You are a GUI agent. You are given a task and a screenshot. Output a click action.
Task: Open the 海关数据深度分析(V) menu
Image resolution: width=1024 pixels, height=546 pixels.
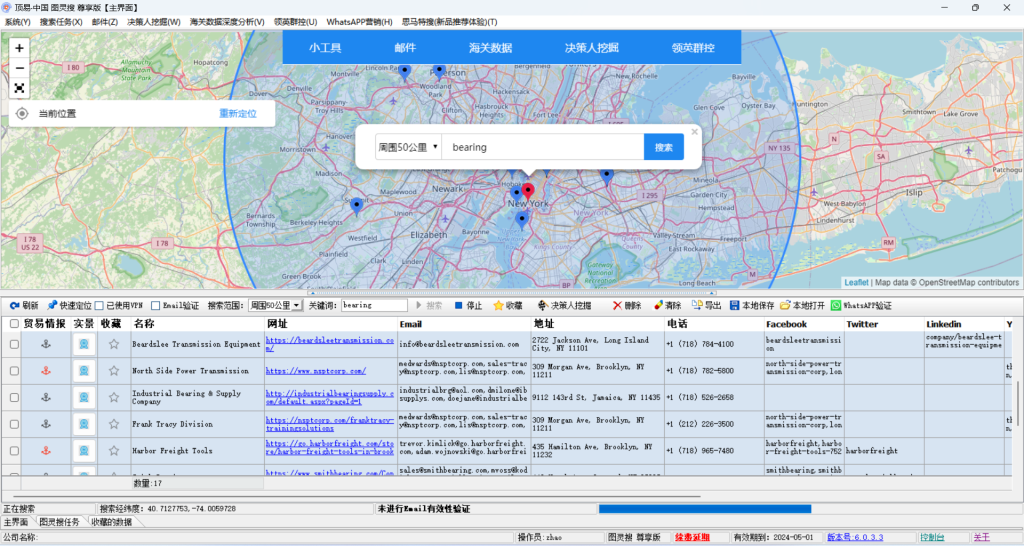227,21
